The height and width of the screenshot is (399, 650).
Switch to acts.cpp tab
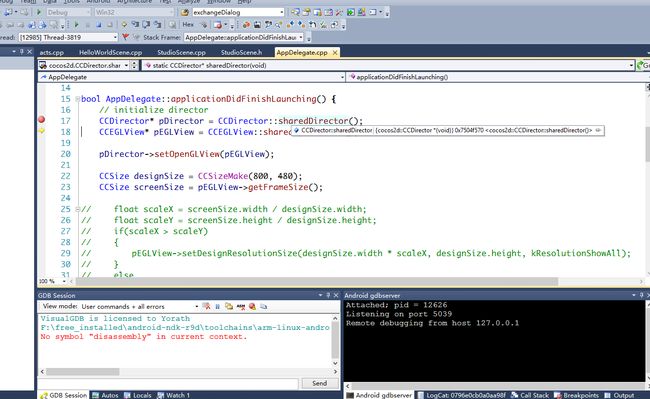[51, 52]
